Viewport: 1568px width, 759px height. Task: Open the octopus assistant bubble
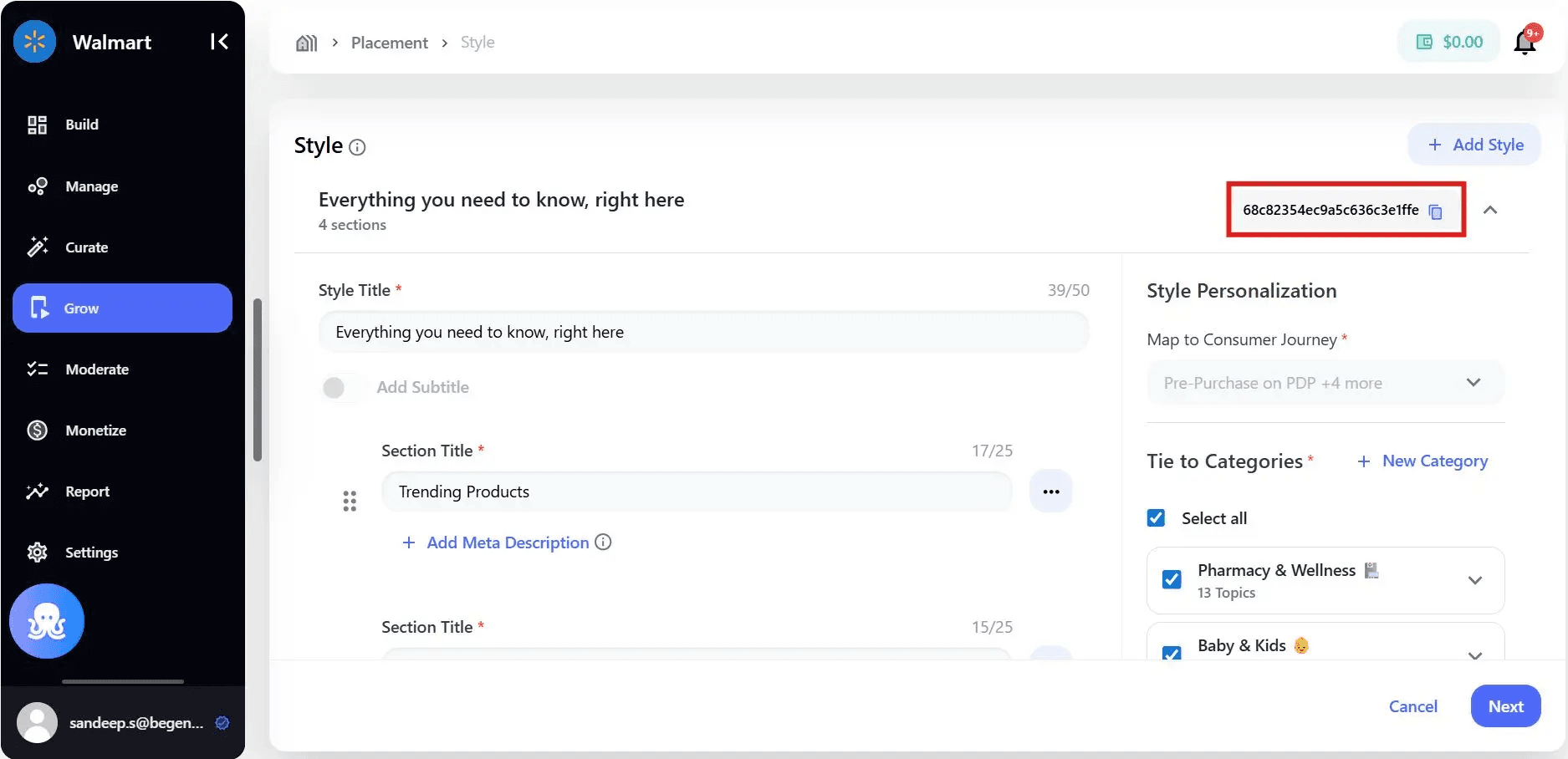coord(47,621)
